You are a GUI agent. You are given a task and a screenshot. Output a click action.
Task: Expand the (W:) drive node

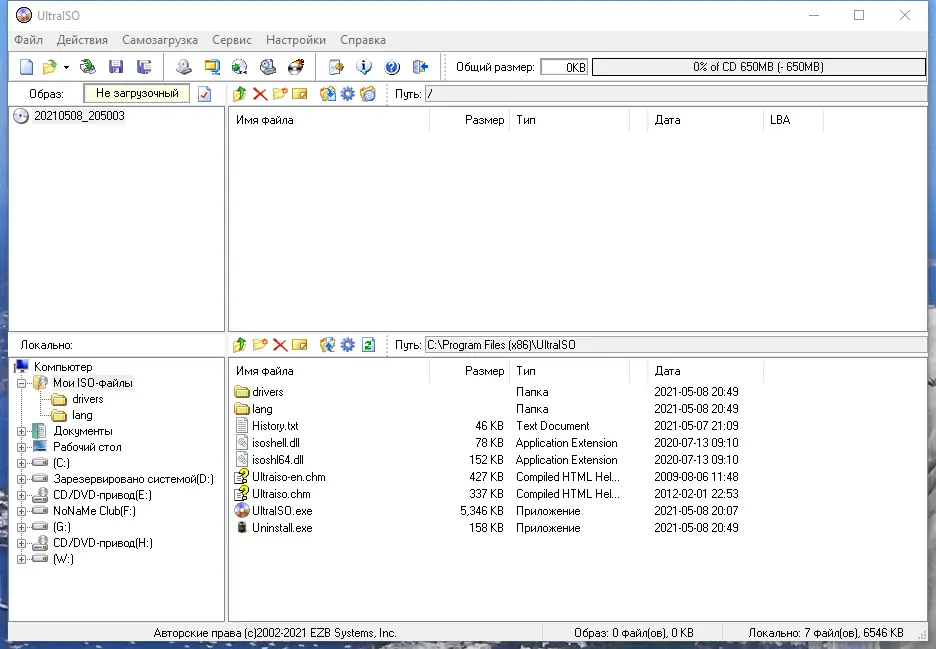tap(21, 559)
